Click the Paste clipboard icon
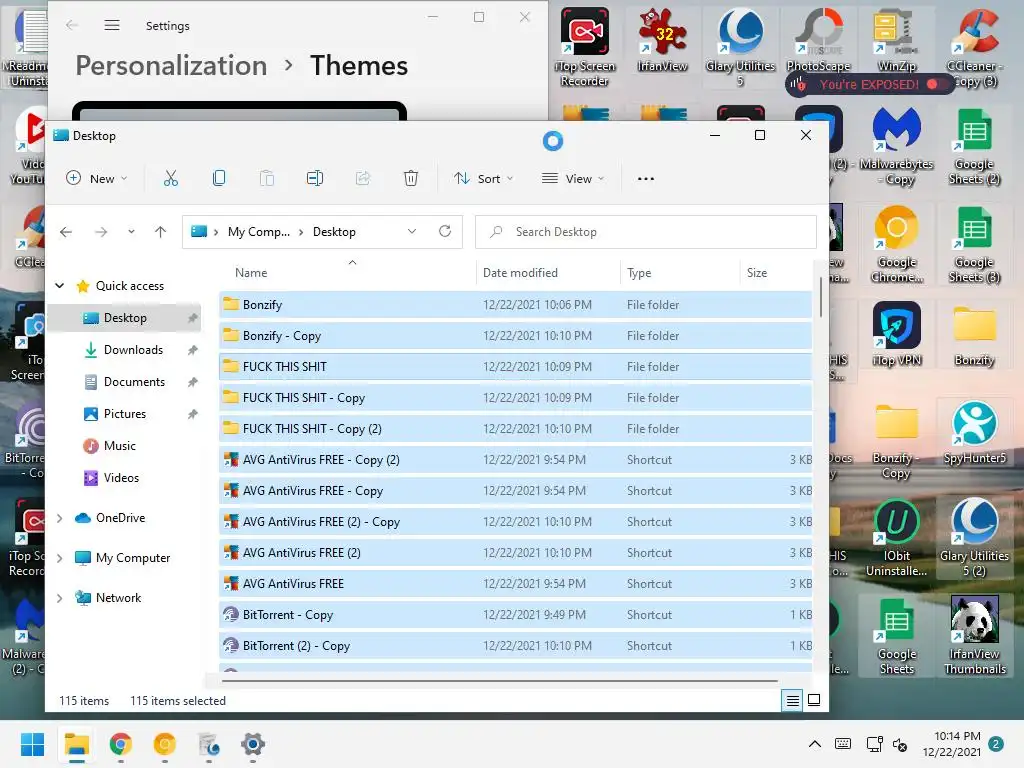The height and width of the screenshot is (768, 1024). click(266, 178)
